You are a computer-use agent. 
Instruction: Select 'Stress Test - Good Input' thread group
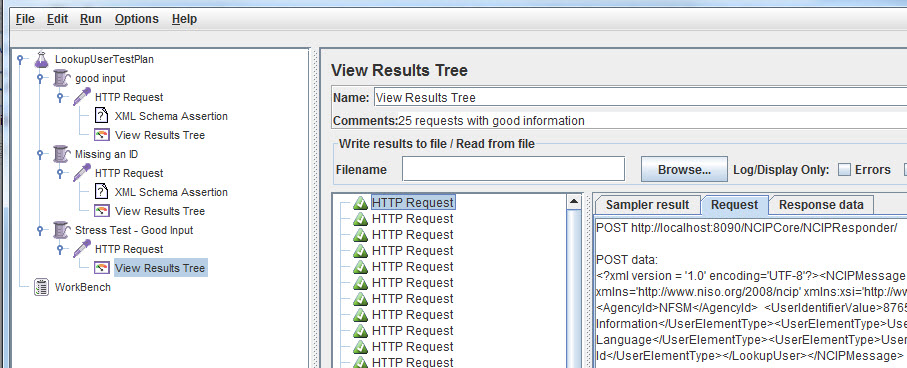click(134, 230)
